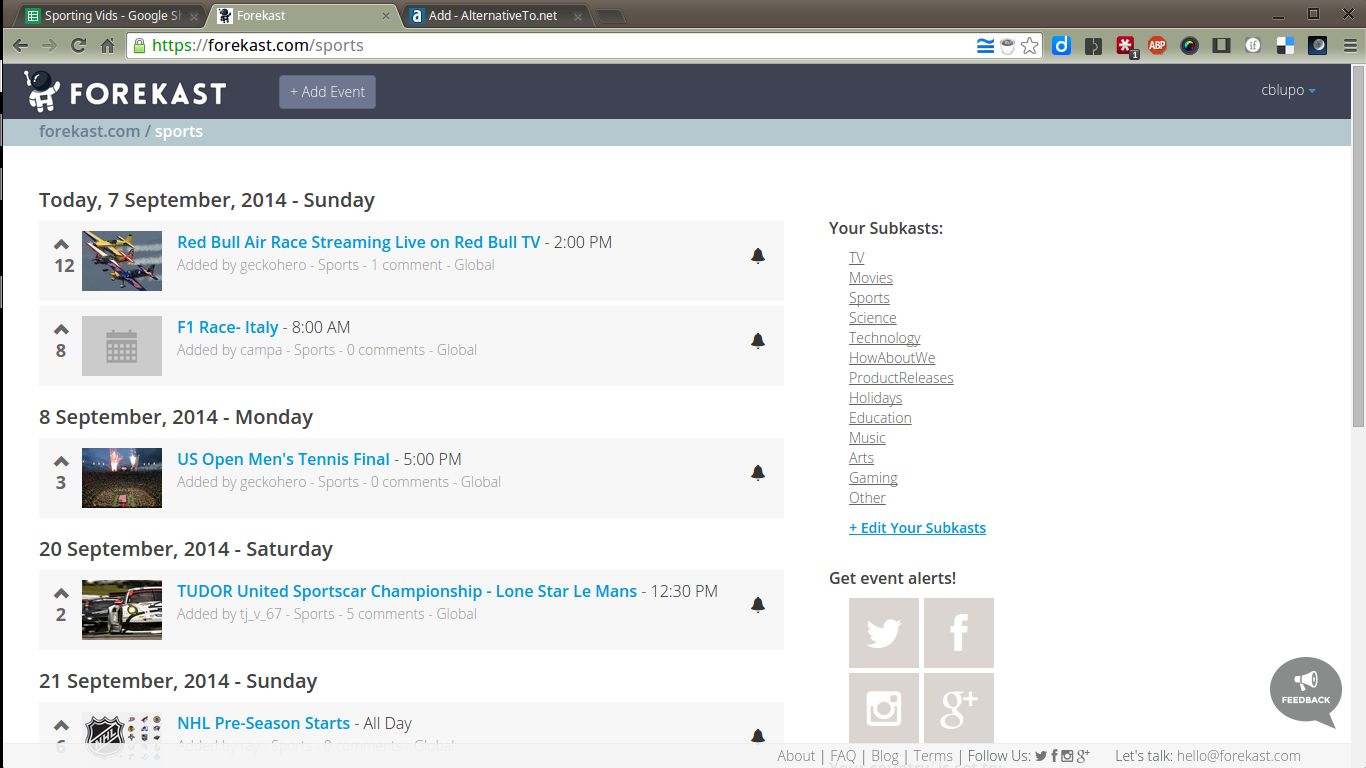Select the Forekast browser tab
The height and width of the screenshot is (768, 1366).
[303, 16]
